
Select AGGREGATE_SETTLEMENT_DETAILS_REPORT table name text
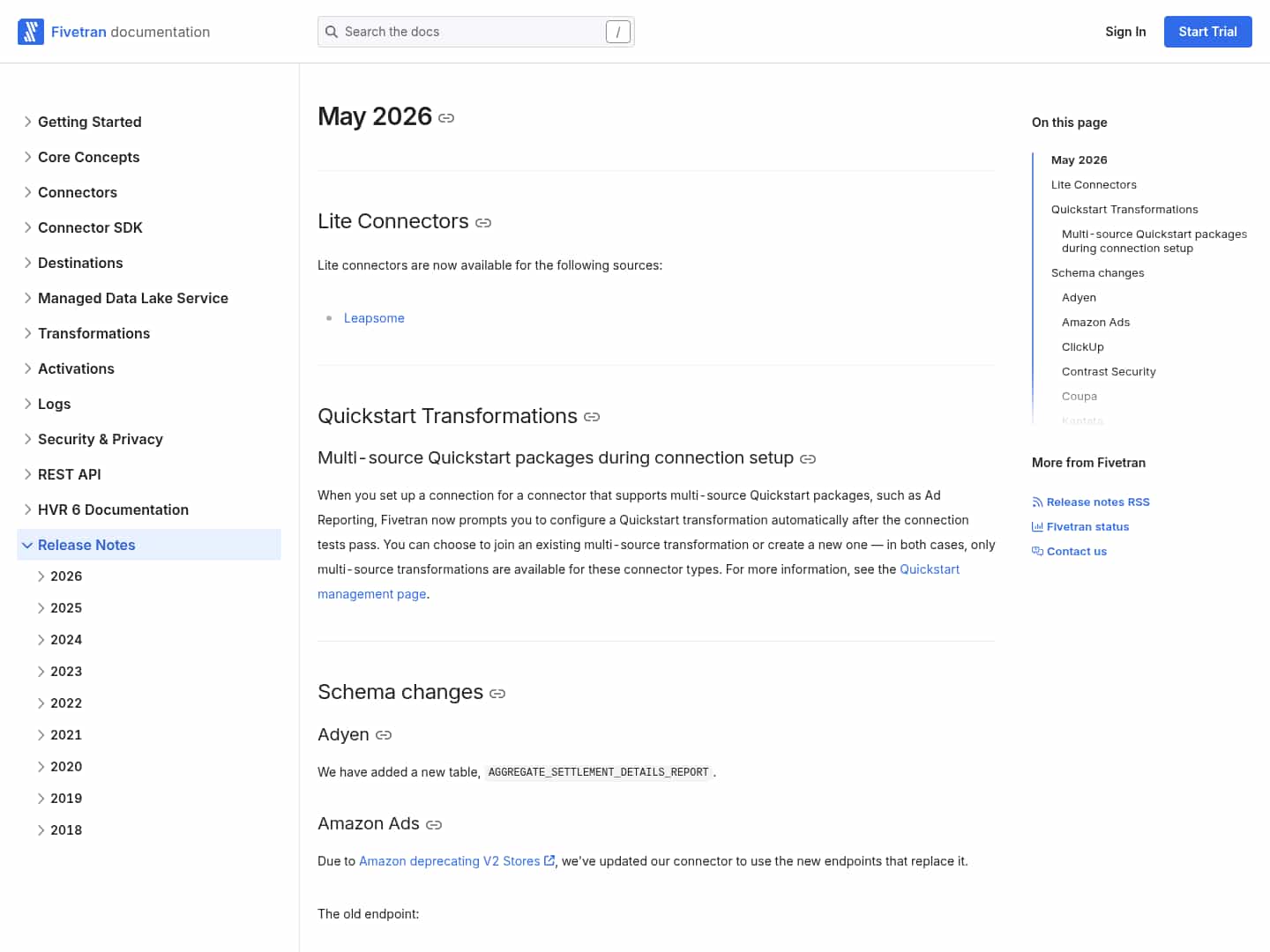[x=598, y=772]
